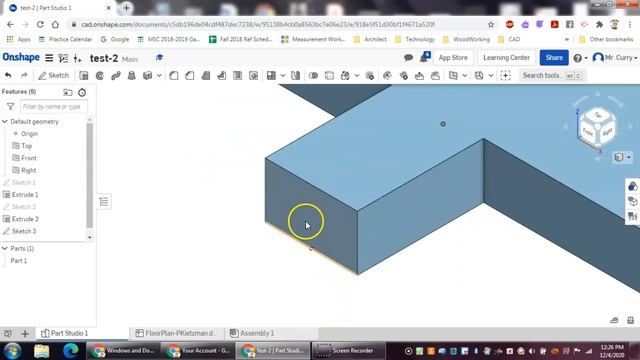Viewport: 640px width, 360px height.
Task: Click the Filter by name or type field
Action: point(53,107)
